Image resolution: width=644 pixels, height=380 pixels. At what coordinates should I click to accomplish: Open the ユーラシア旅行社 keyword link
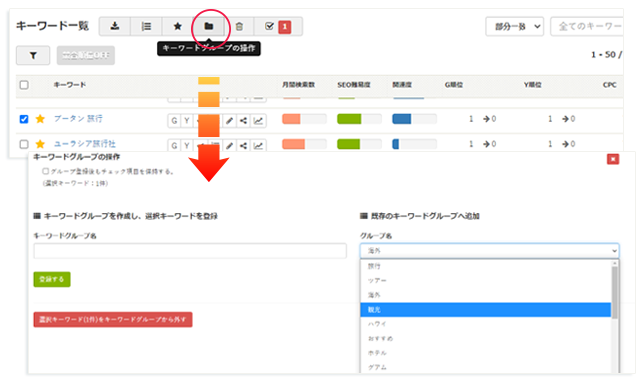pos(85,144)
